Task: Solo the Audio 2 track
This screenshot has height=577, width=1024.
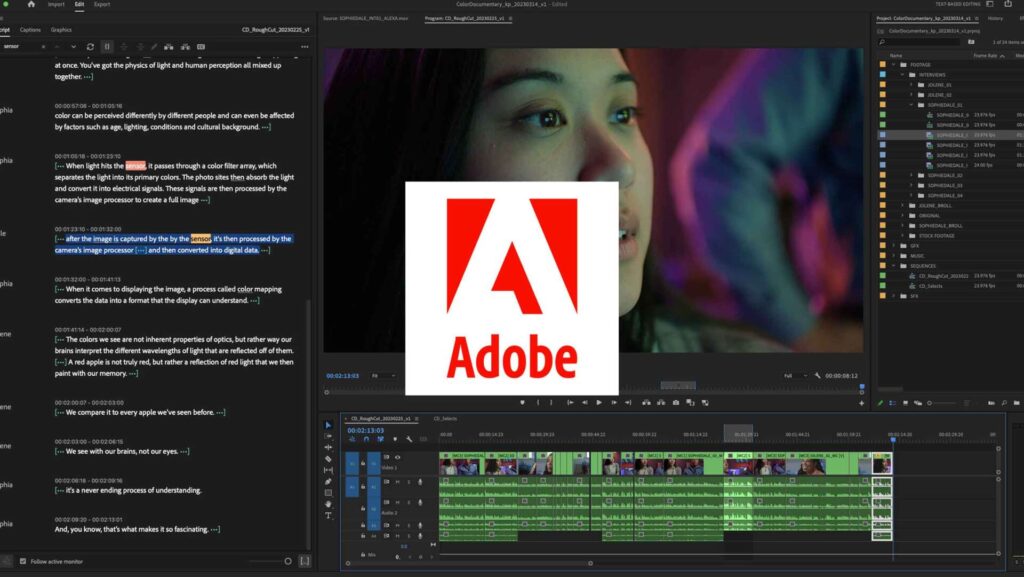Action: tap(409, 503)
